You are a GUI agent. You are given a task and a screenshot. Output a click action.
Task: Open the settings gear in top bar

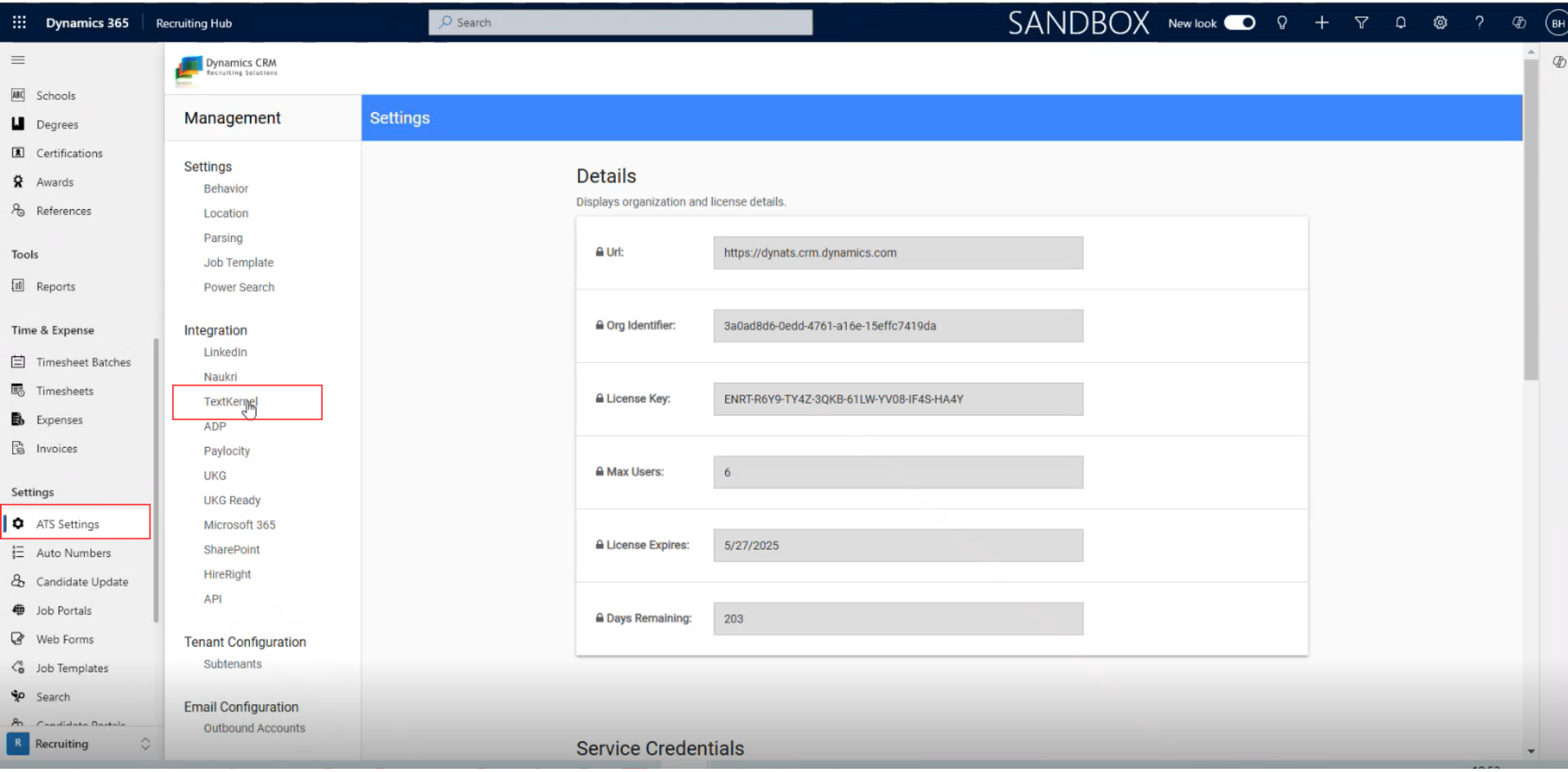tap(1440, 23)
